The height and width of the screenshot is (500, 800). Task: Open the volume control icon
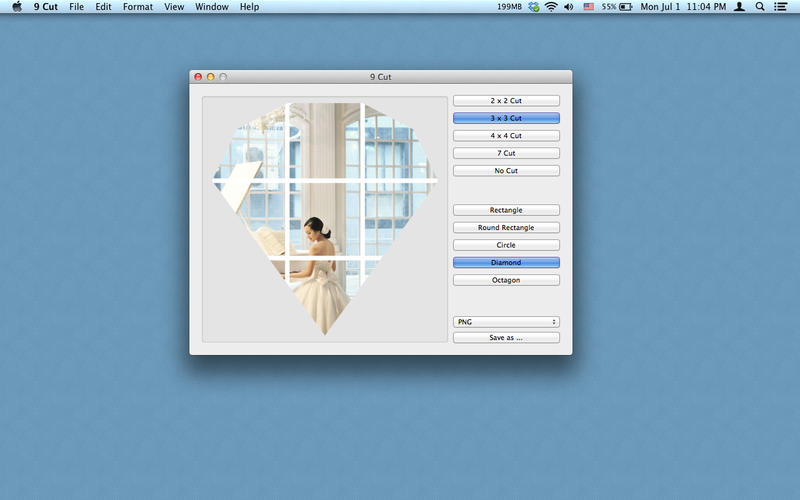[x=569, y=7]
